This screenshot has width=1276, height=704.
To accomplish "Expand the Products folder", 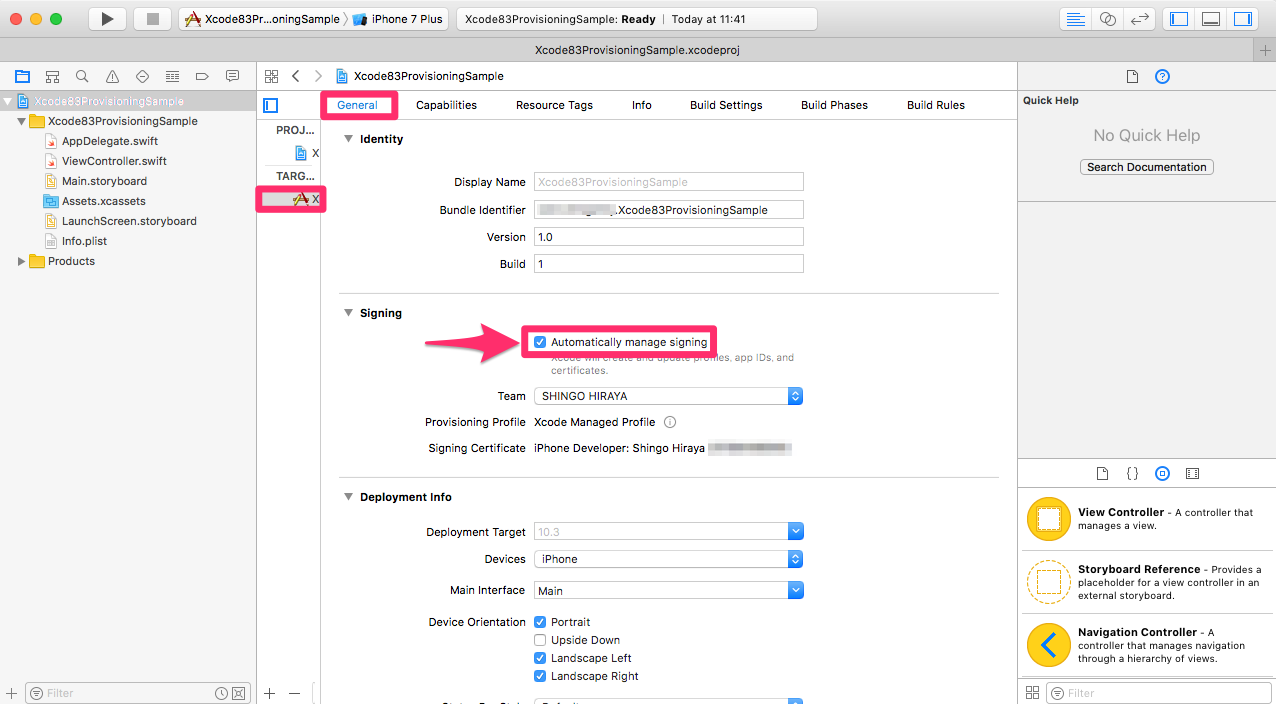I will (x=22, y=261).
